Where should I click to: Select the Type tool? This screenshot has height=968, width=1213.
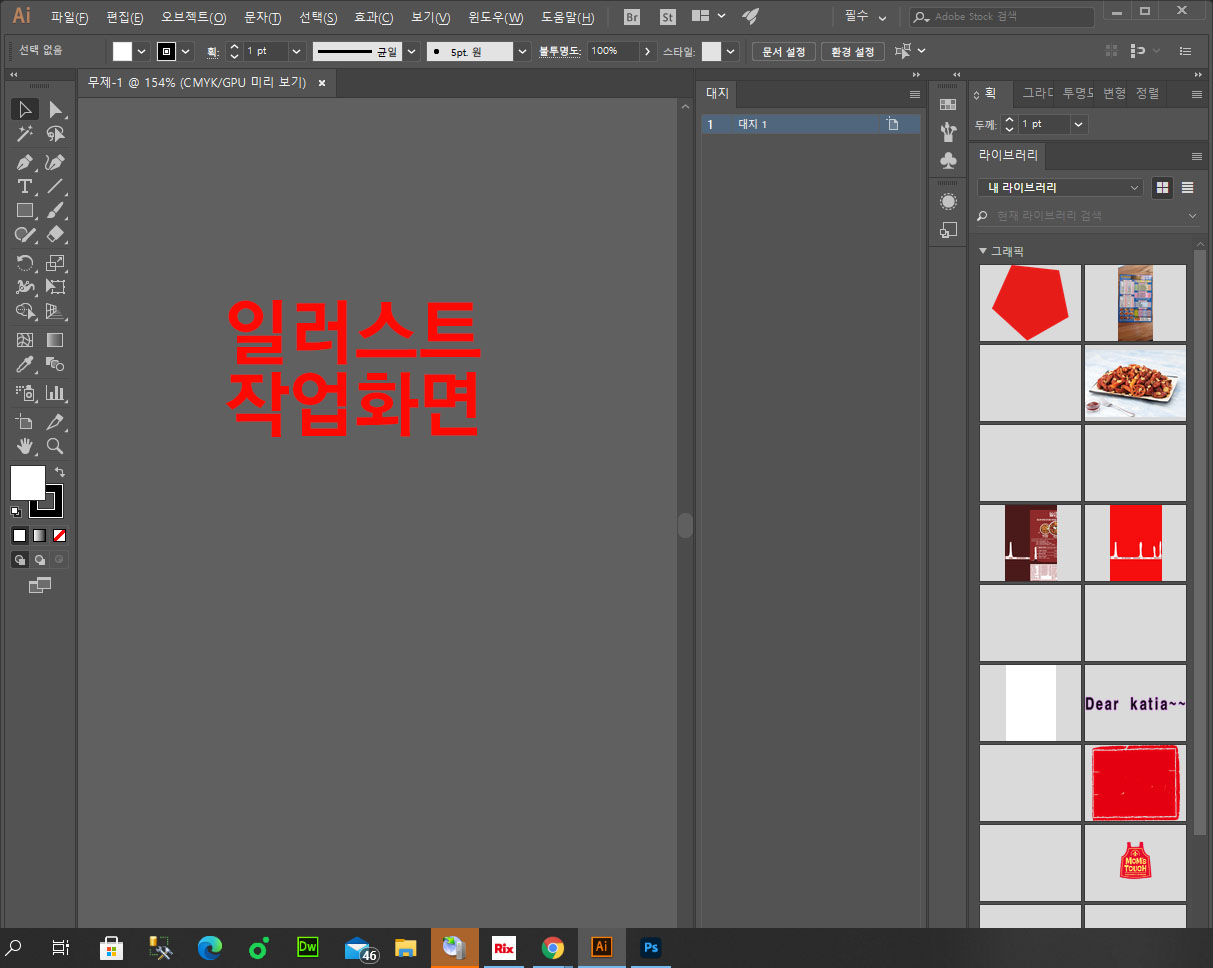25,186
